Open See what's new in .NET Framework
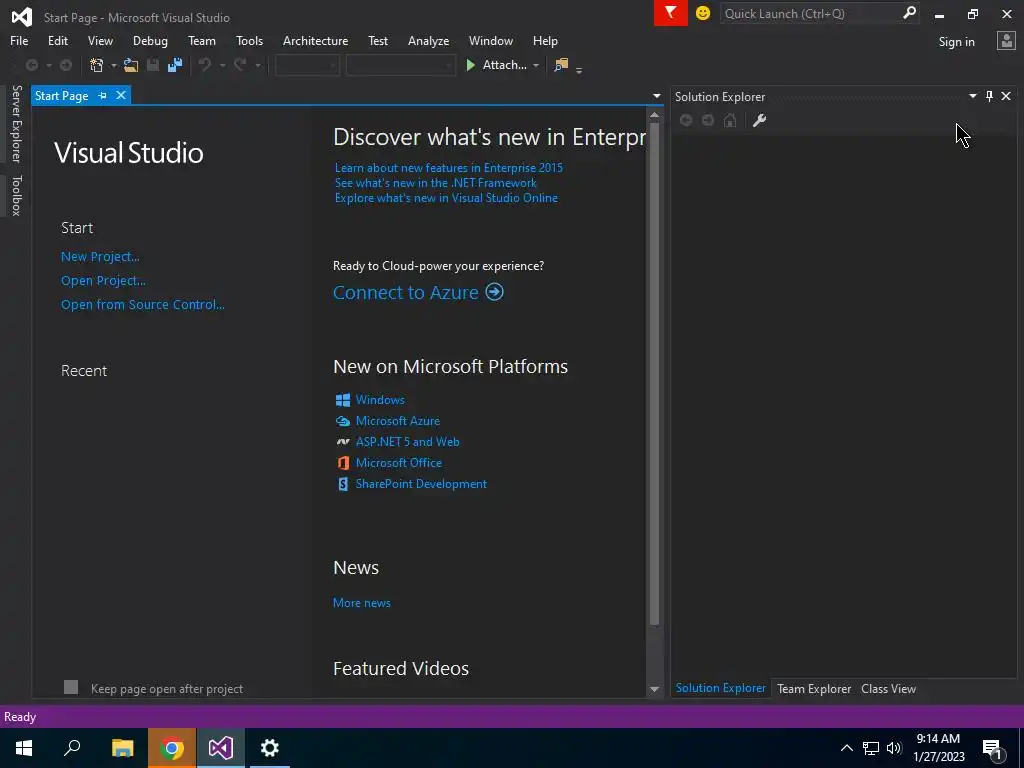 click(x=436, y=183)
